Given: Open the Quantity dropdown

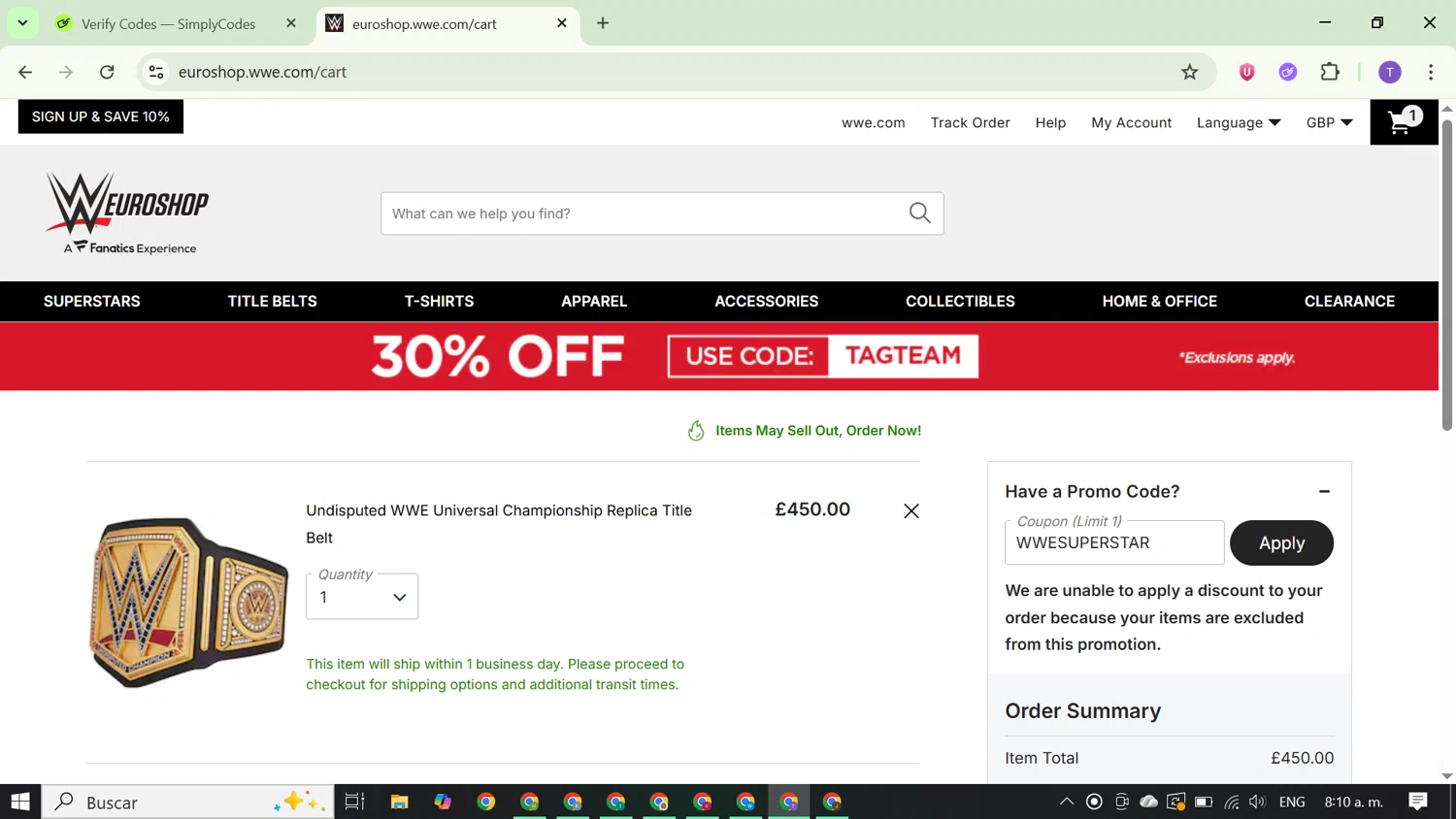Looking at the screenshot, I should coord(362,597).
